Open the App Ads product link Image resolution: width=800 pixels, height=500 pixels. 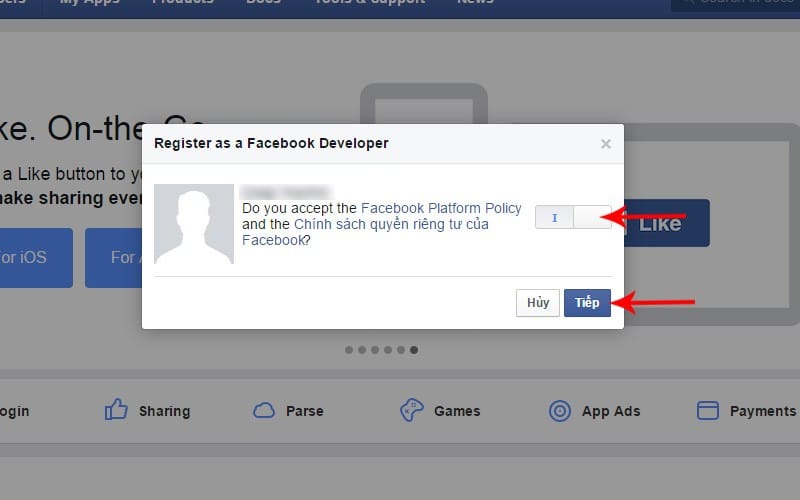[x=611, y=411]
